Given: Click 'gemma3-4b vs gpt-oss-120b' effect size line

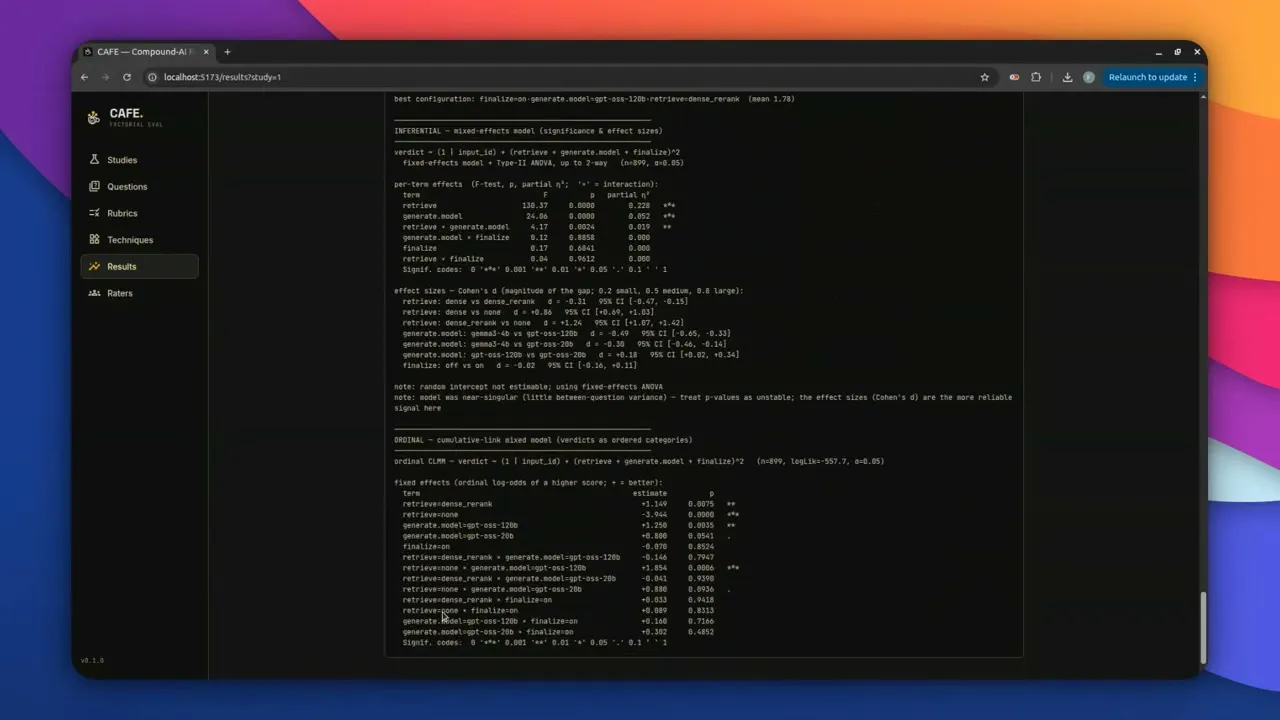Looking at the screenshot, I should pos(566,333).
